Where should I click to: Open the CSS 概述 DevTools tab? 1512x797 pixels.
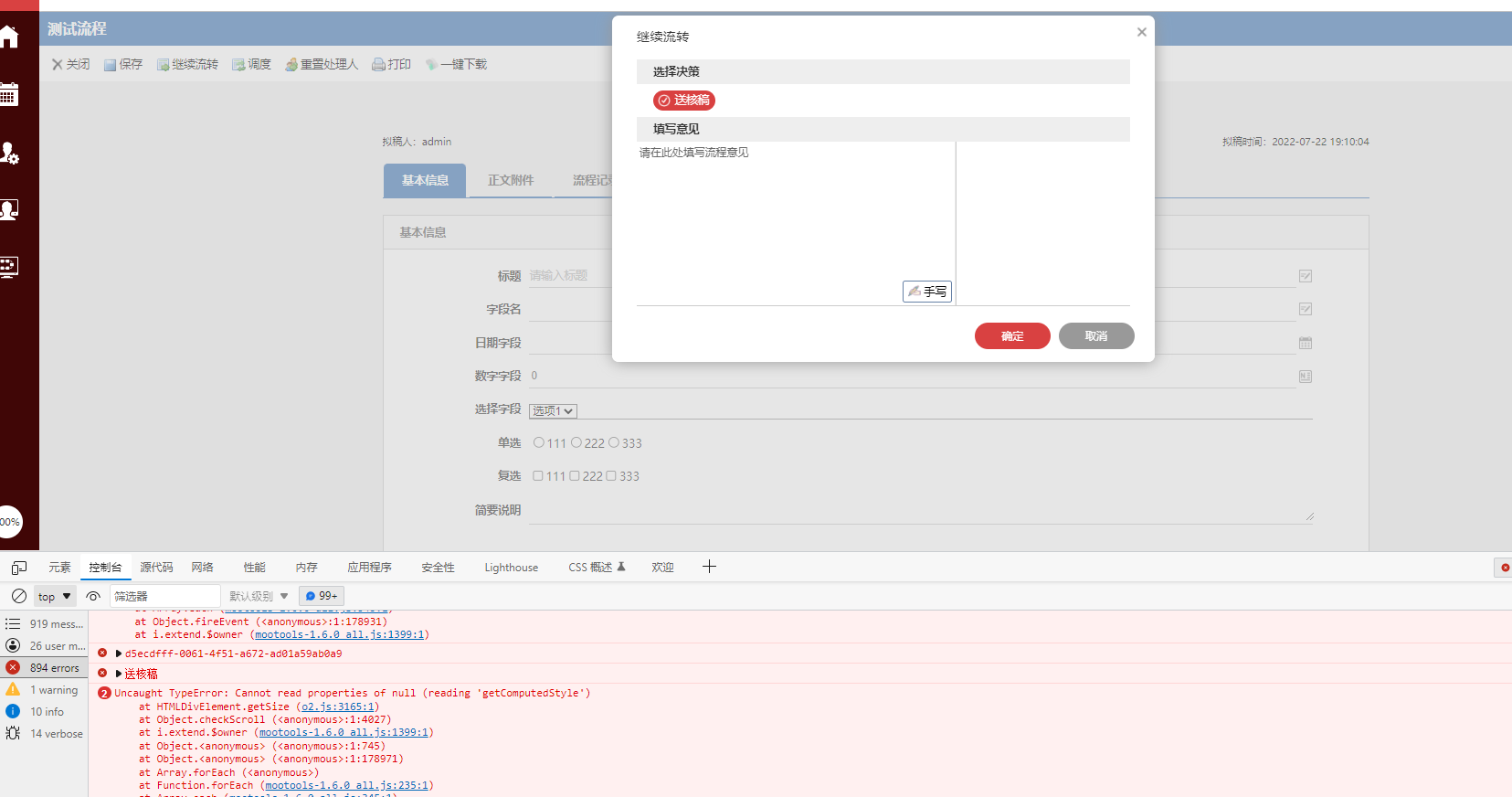point(597,568)
